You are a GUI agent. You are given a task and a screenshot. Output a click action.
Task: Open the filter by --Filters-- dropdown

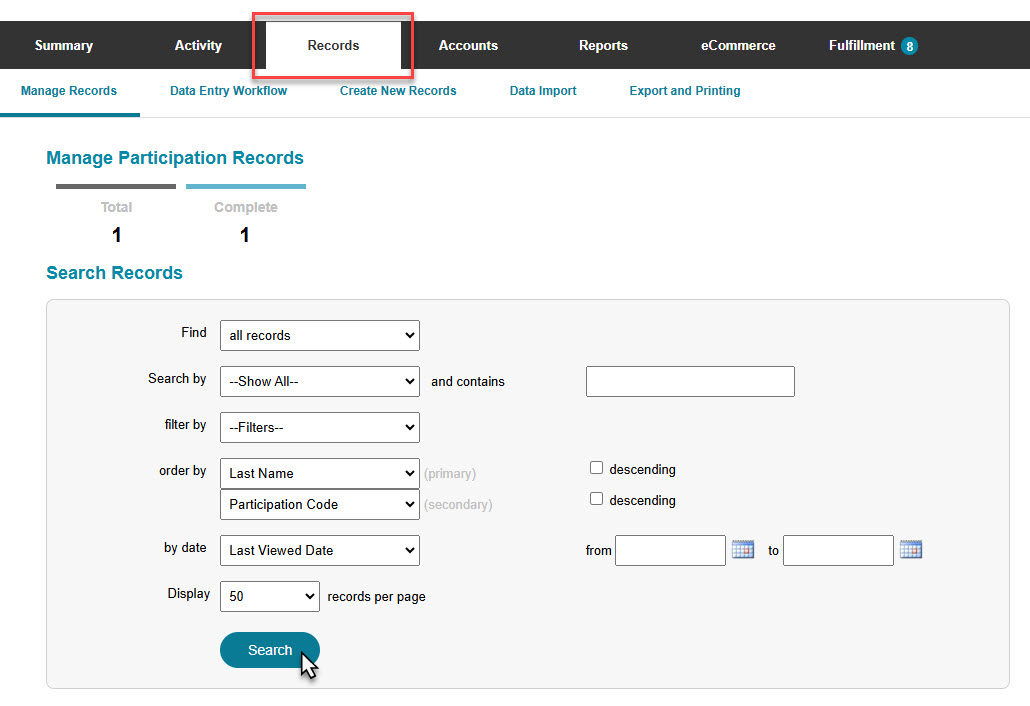tap(320, 428)
